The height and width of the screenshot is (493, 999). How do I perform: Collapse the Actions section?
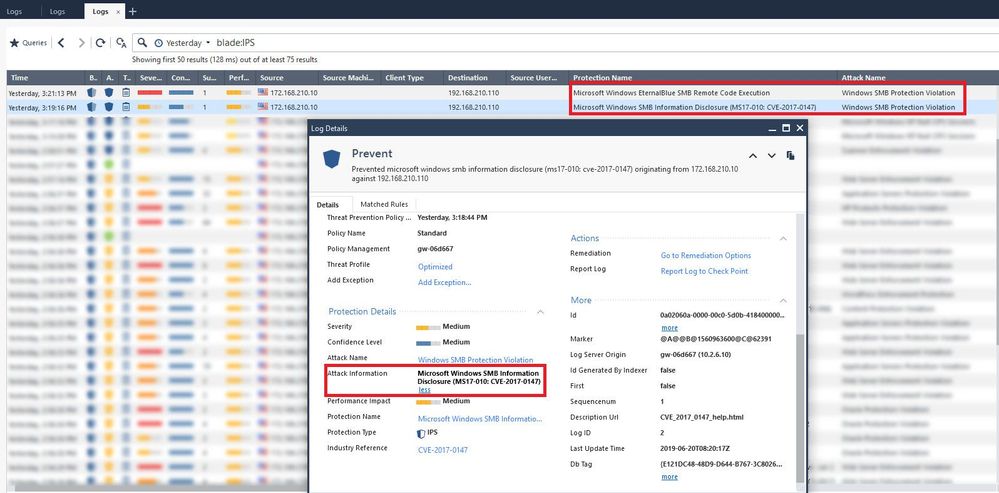coord(784,238)
